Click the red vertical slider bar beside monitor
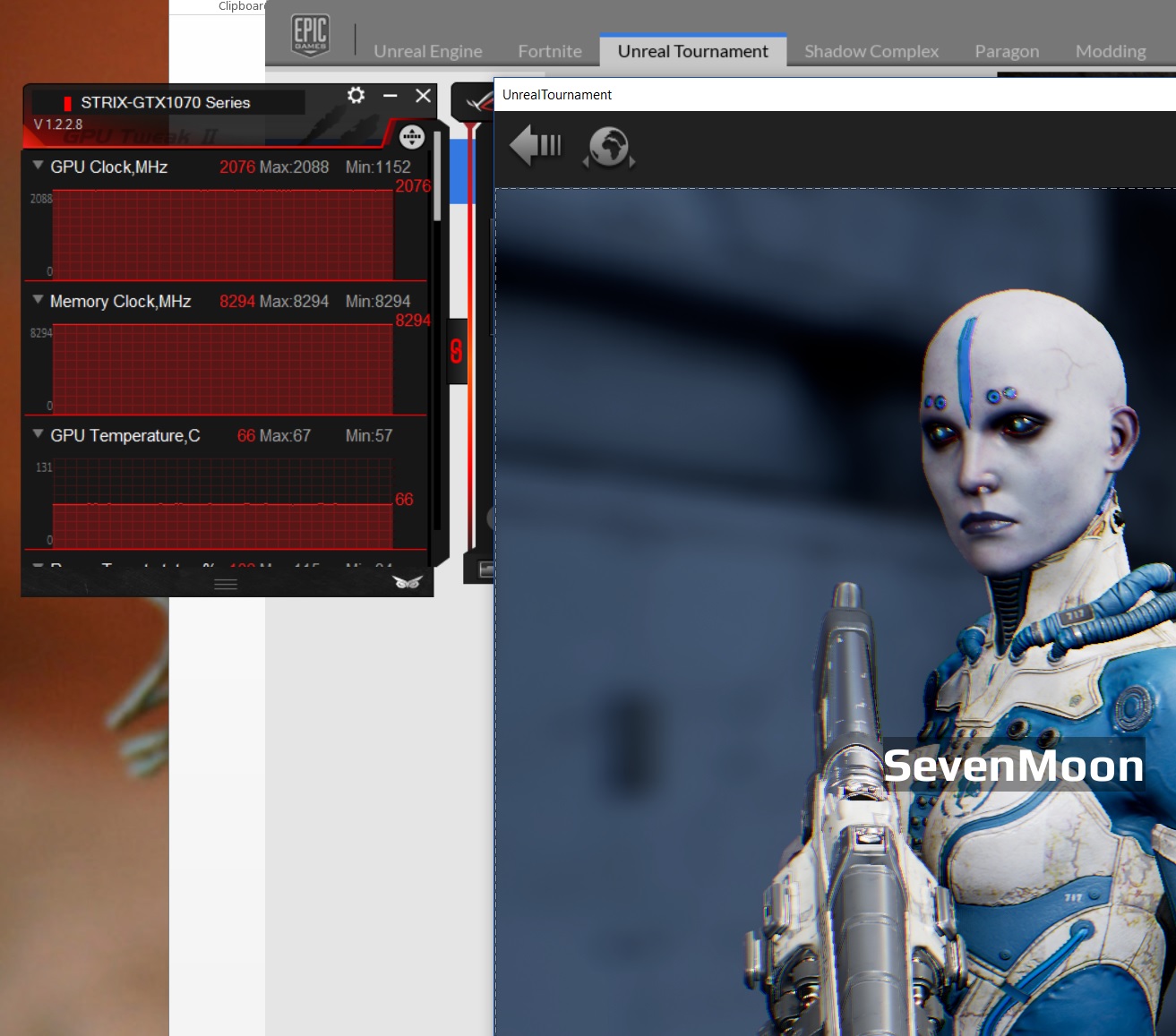Image resolution: width=1176 pixels, height=1036 pixels. point(471,336)
